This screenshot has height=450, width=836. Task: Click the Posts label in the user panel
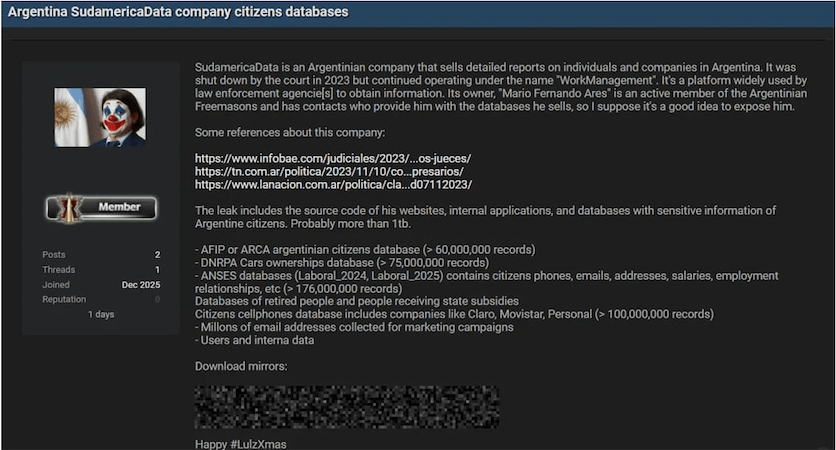pyautogui.click(x=54, y=255)
